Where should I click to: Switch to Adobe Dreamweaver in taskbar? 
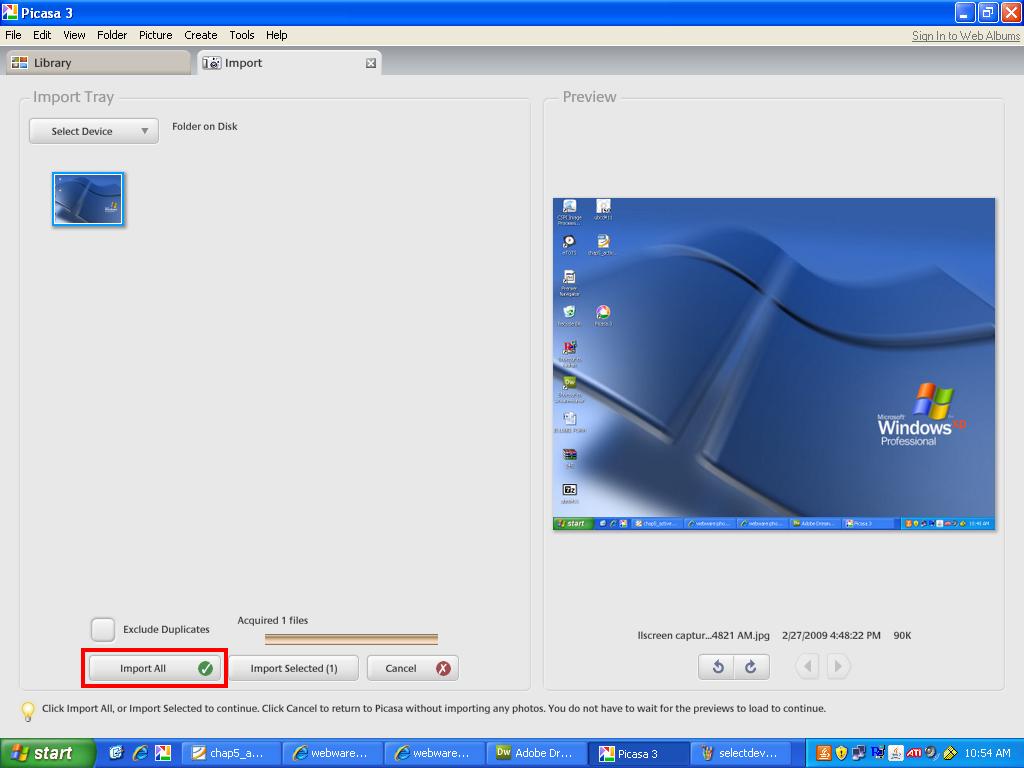[x=536, y=753]
